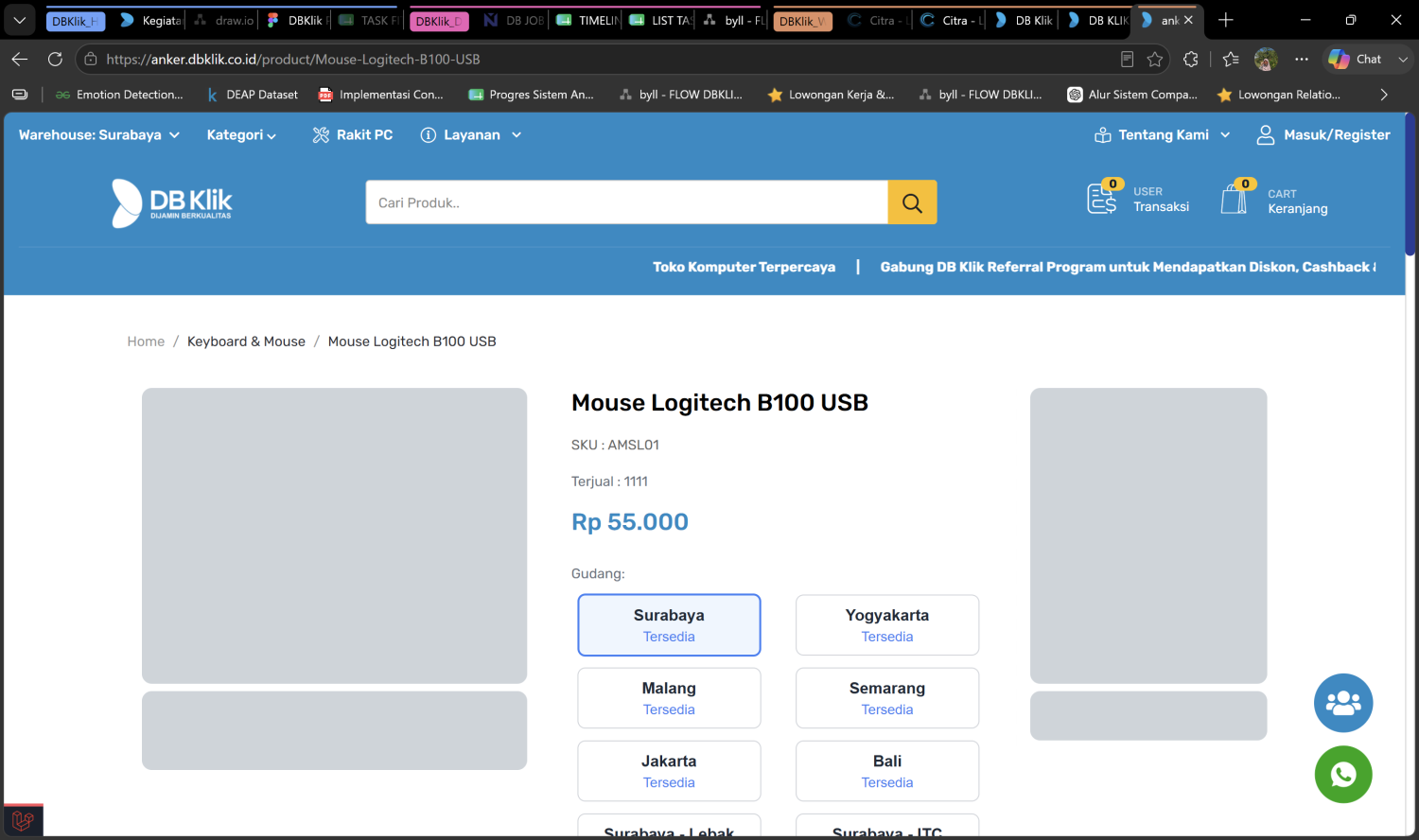Go to Home breadcrumb link
Screen dimensions: 1419x840
(146, 341)
